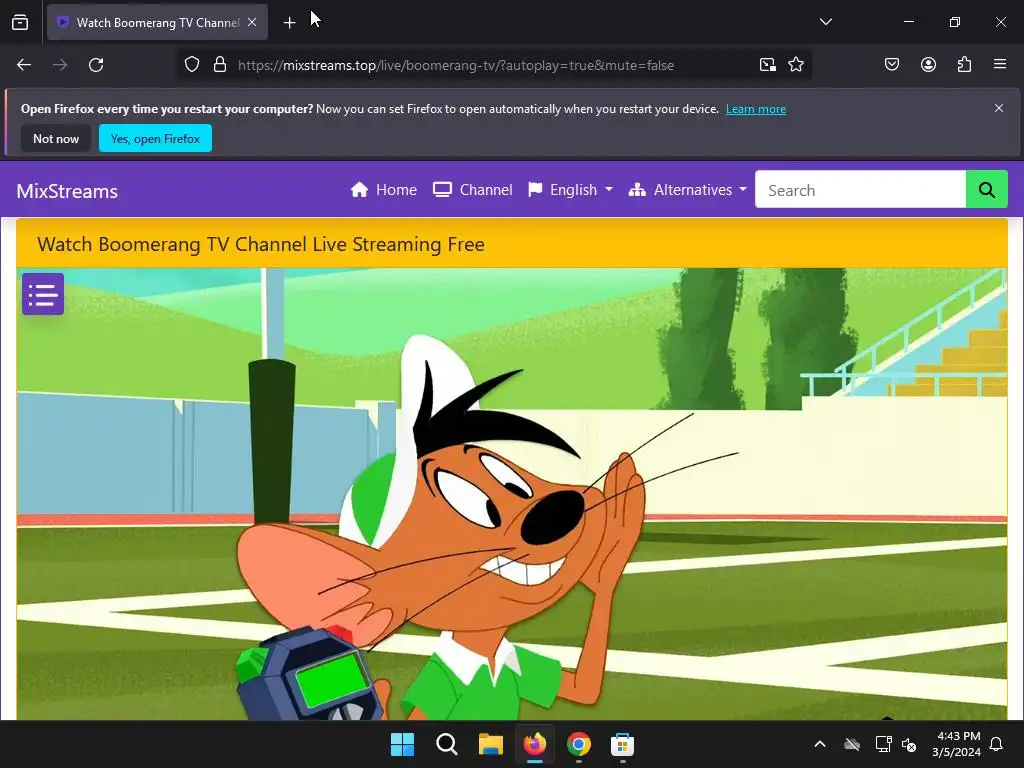
Task: Click the browser Back arrow
Action: click(24, 65)
